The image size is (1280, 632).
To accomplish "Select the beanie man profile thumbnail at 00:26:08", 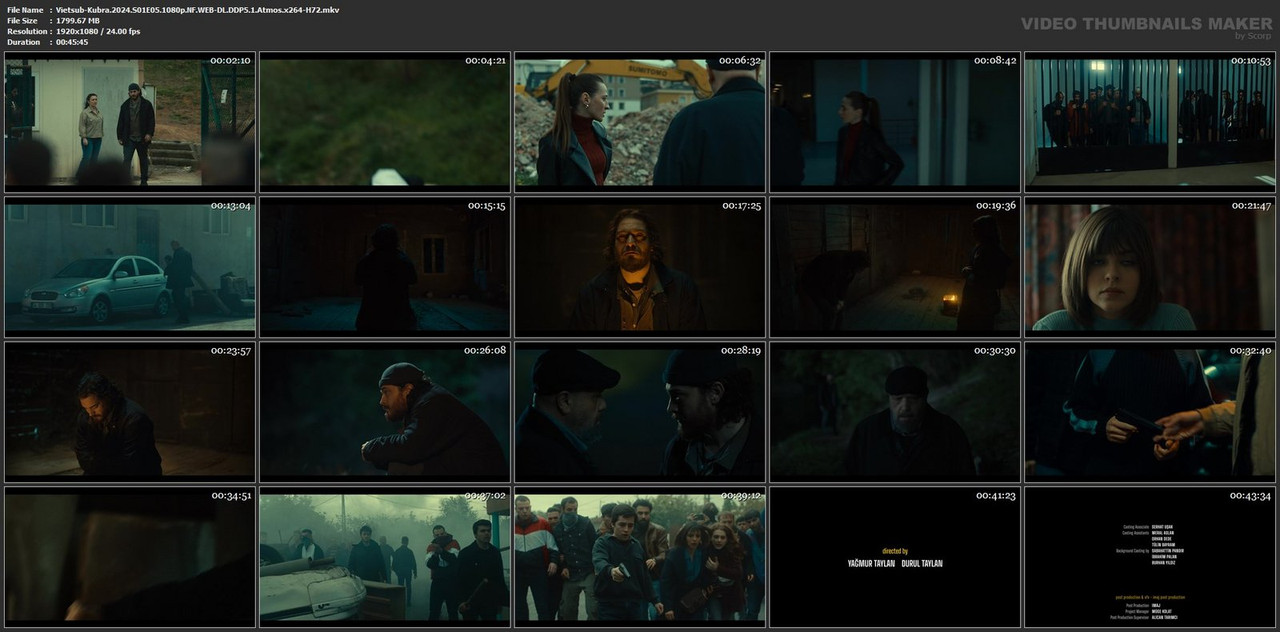I will pyautogui.click(x=385, y=412).
